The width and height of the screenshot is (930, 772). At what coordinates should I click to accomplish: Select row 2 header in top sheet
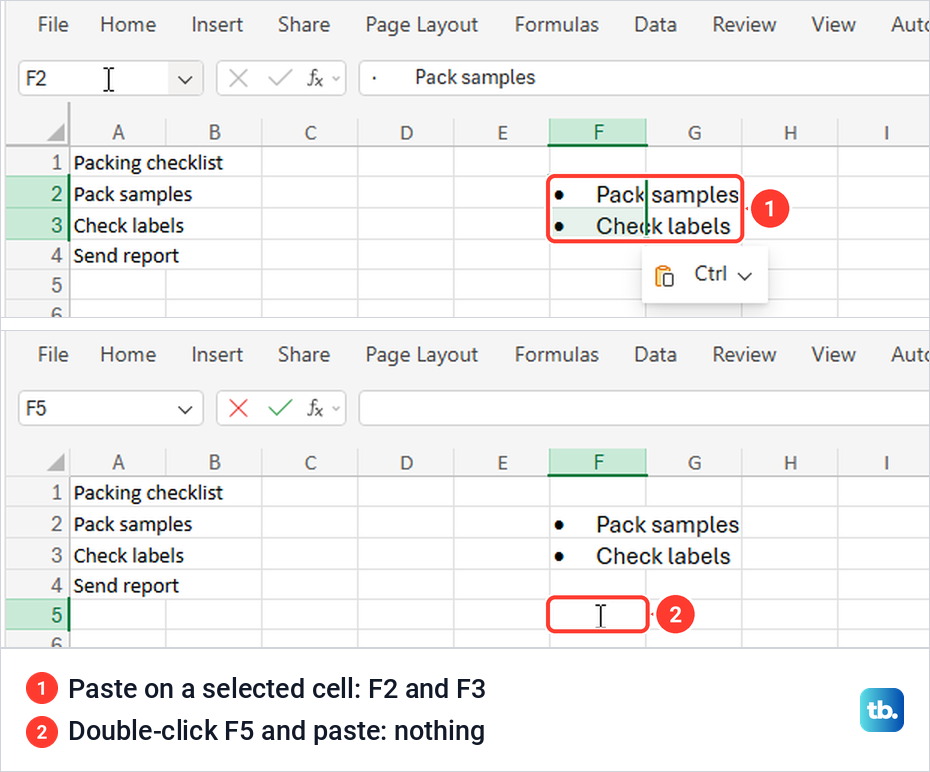point(38,193)
